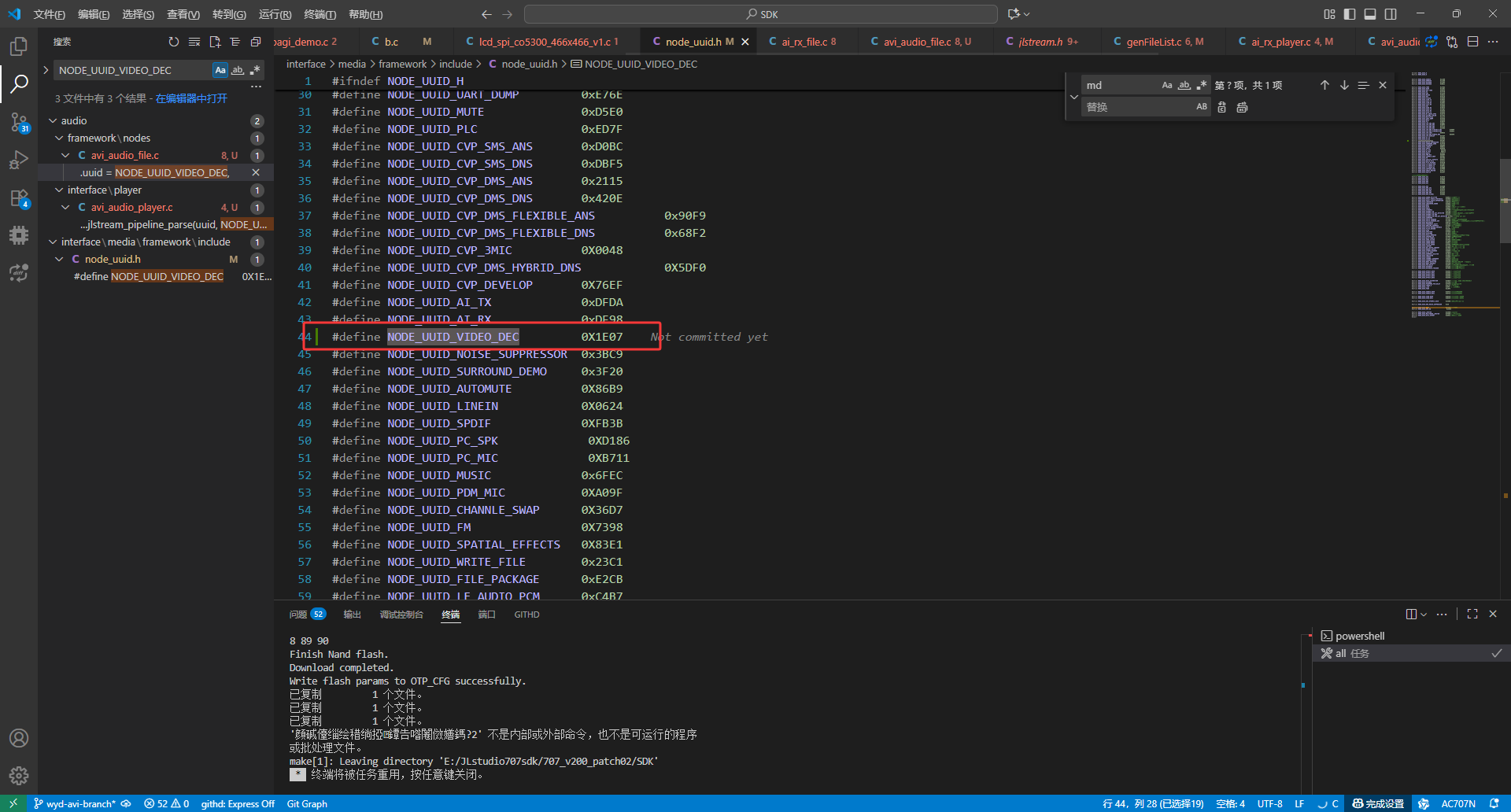Open Accounts icon in activity bar
1511x812 pixels.
pyautogui.click(x=19, y=738)
